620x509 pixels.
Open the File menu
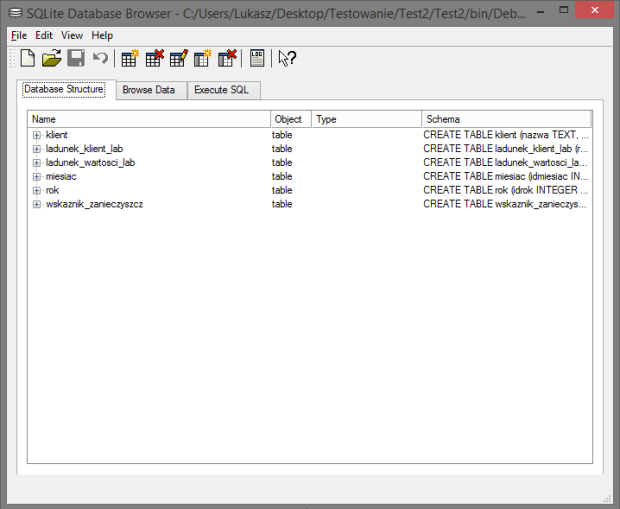[19, 36]
